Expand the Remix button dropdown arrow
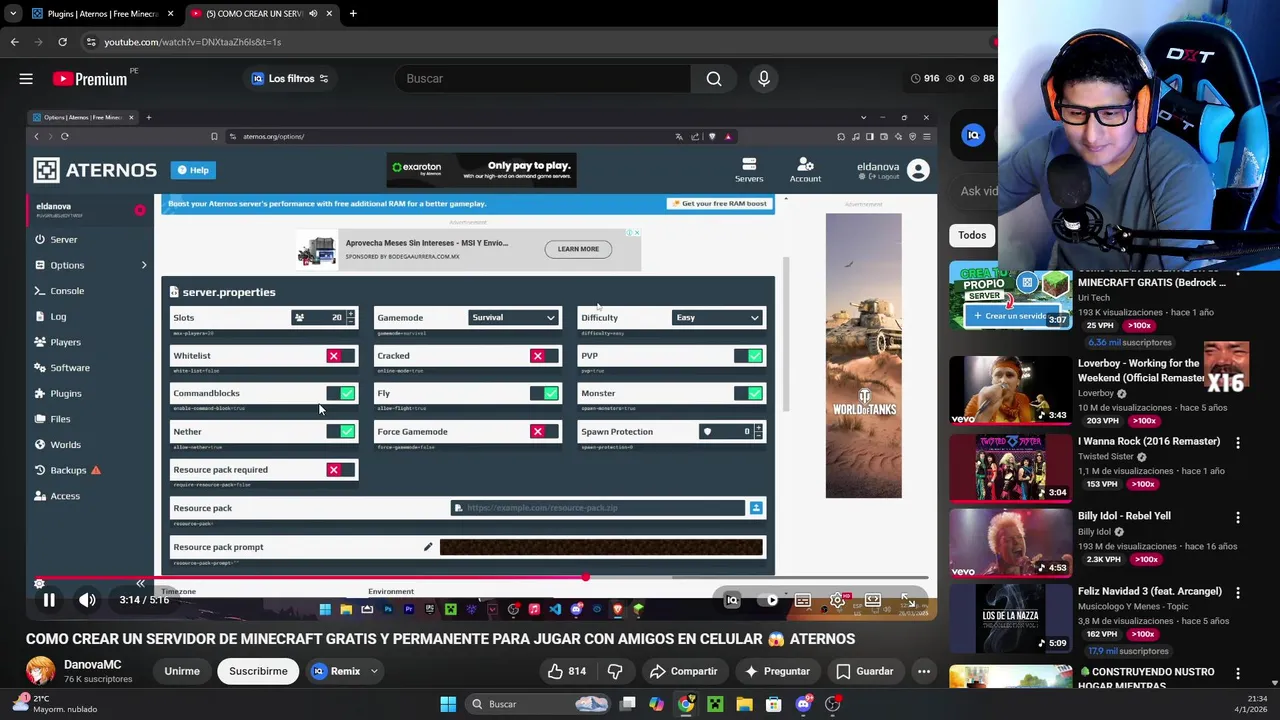The height and width of the screenshot is (720, 1280). click(374, 671)
